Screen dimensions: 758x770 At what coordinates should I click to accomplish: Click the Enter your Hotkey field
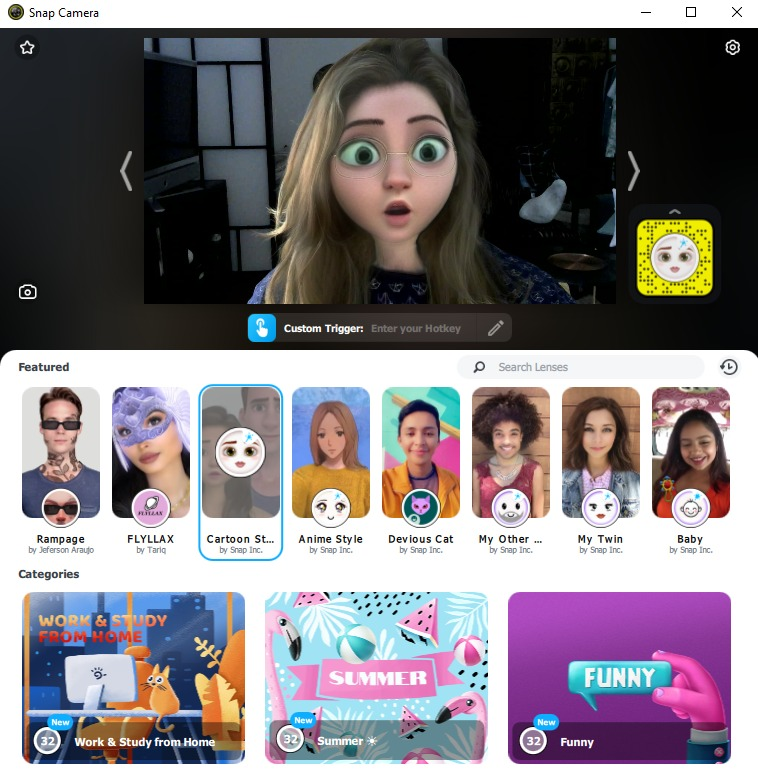[416, 329]
